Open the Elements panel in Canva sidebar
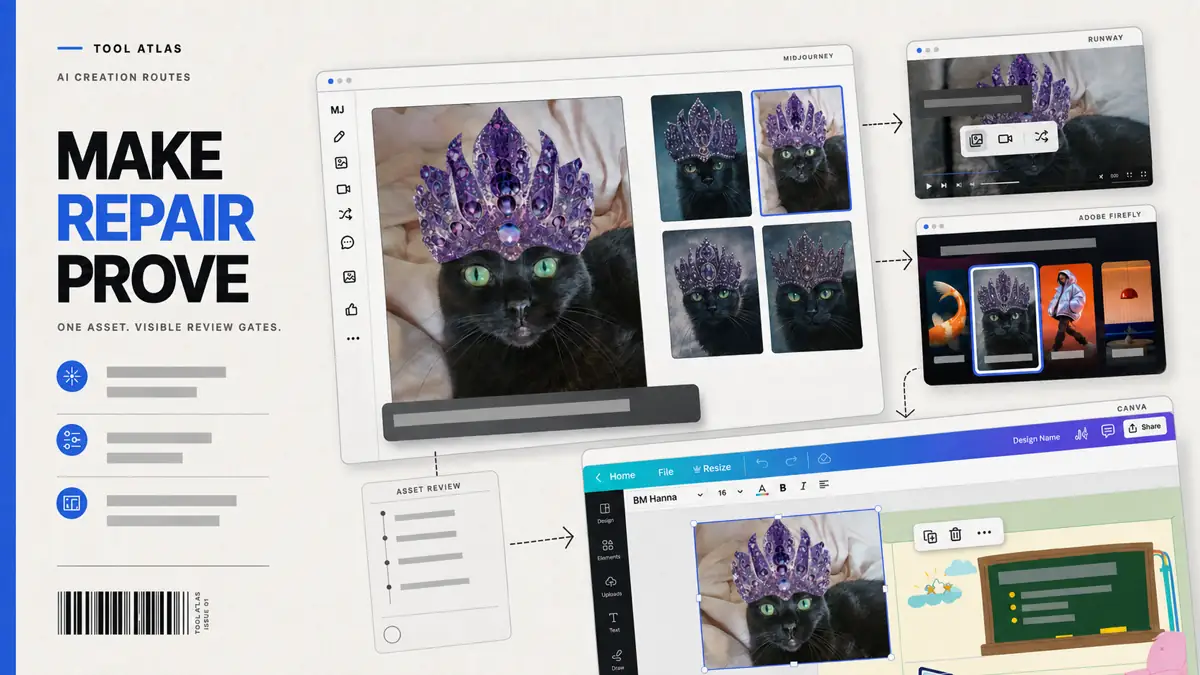The image size is (1200, 675). (608, 549)
